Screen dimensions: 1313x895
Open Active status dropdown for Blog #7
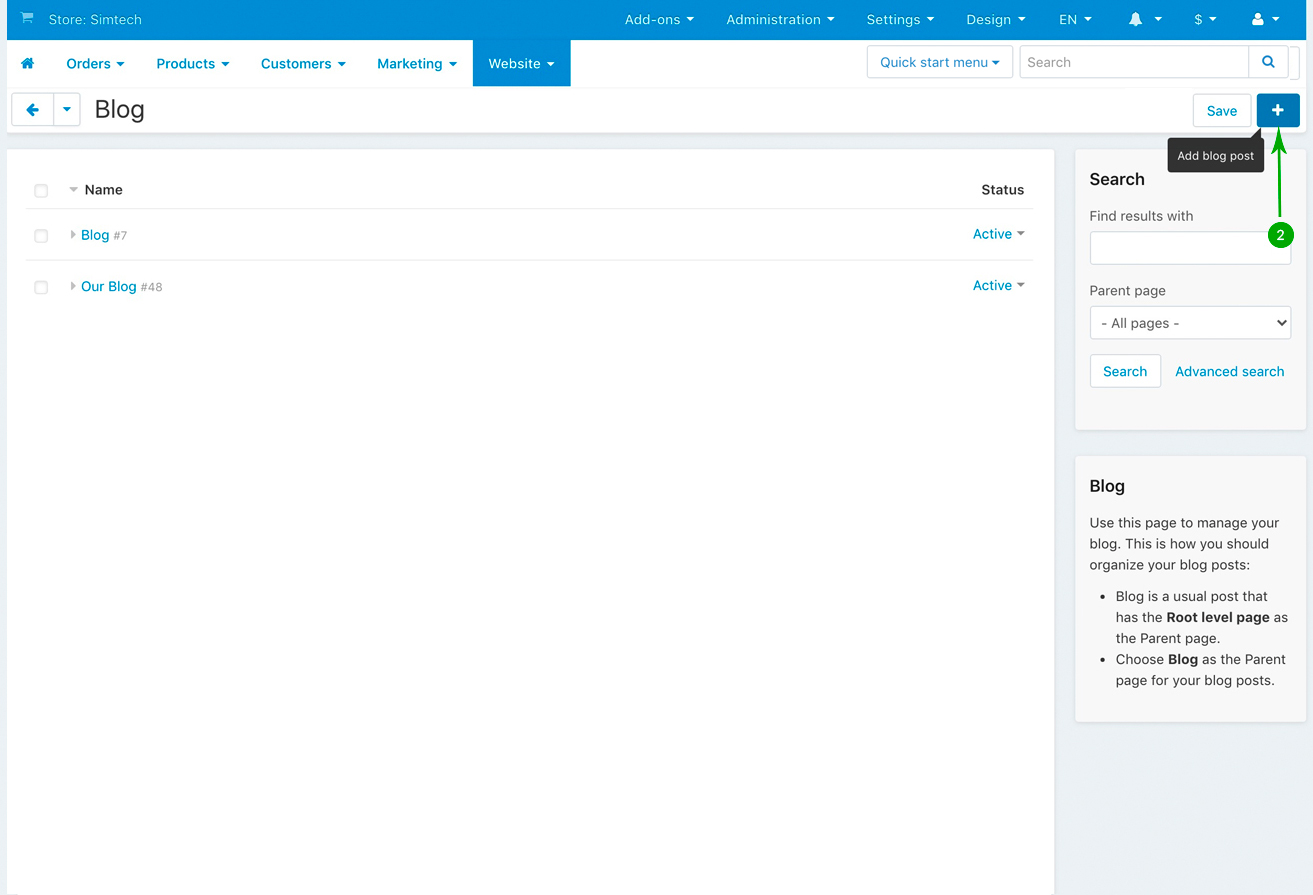pos(998,234)
